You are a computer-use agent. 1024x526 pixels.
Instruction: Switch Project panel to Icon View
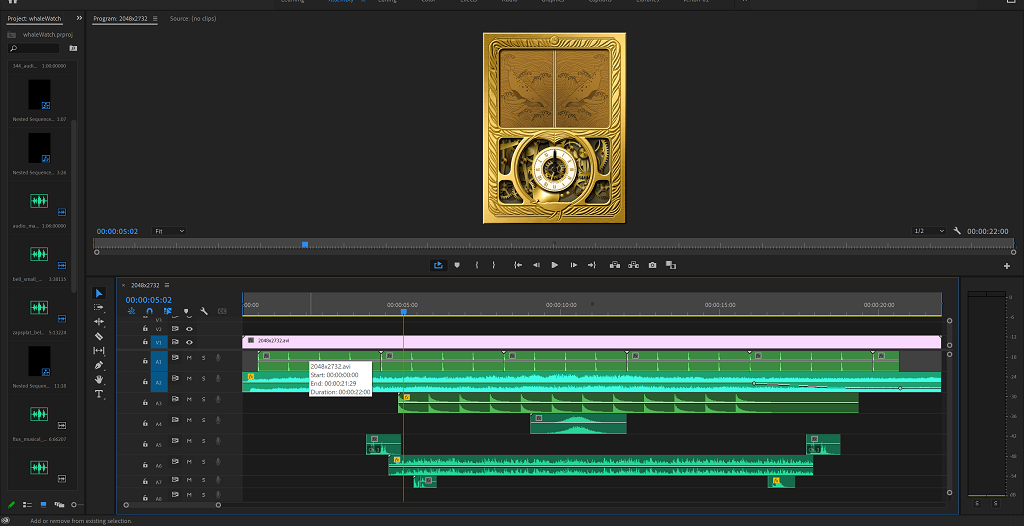click(44, 504)
